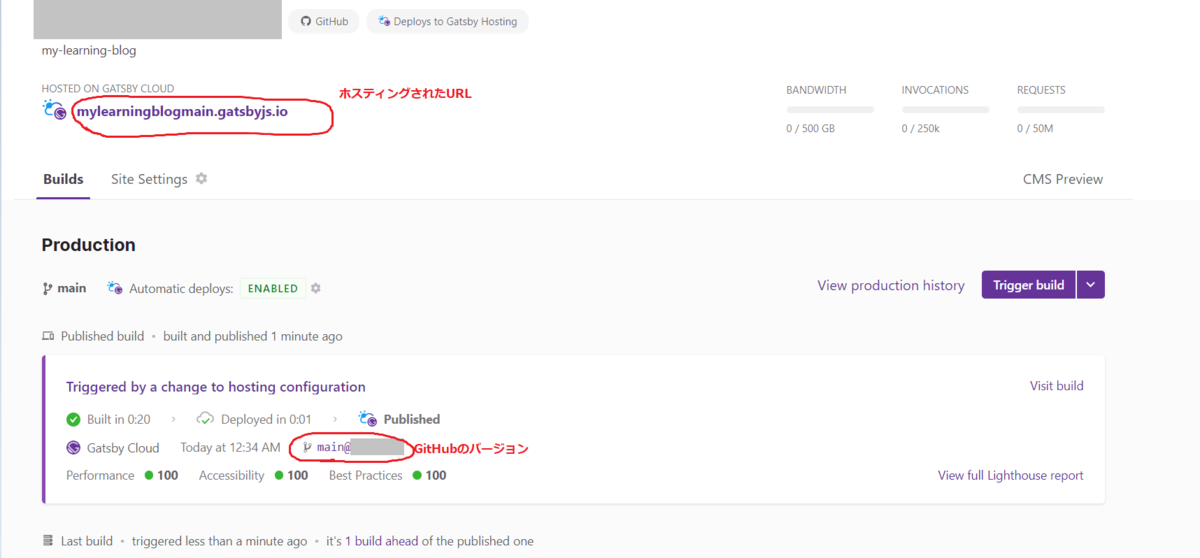Click the HOSTED ON GATSBY CLOUD label
1200x558 pixels.
pos(108,89)
